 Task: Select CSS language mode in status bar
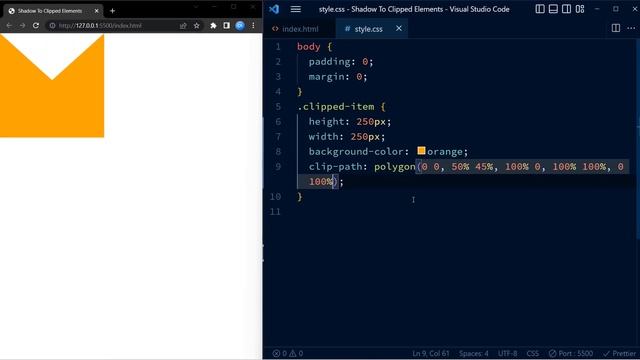(532, 353)
